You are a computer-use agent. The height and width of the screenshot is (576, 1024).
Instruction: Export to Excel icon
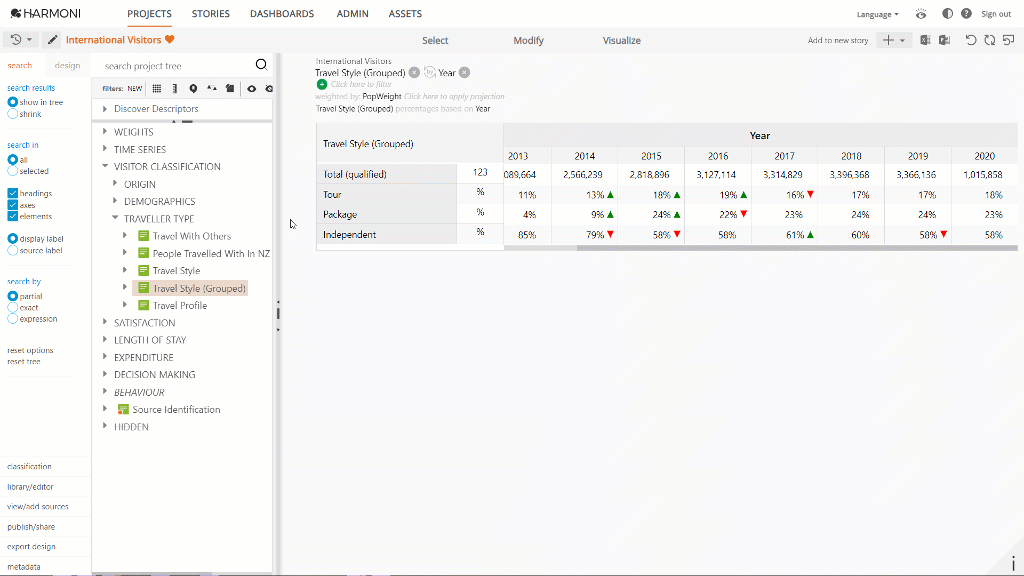tap(925, 40)
